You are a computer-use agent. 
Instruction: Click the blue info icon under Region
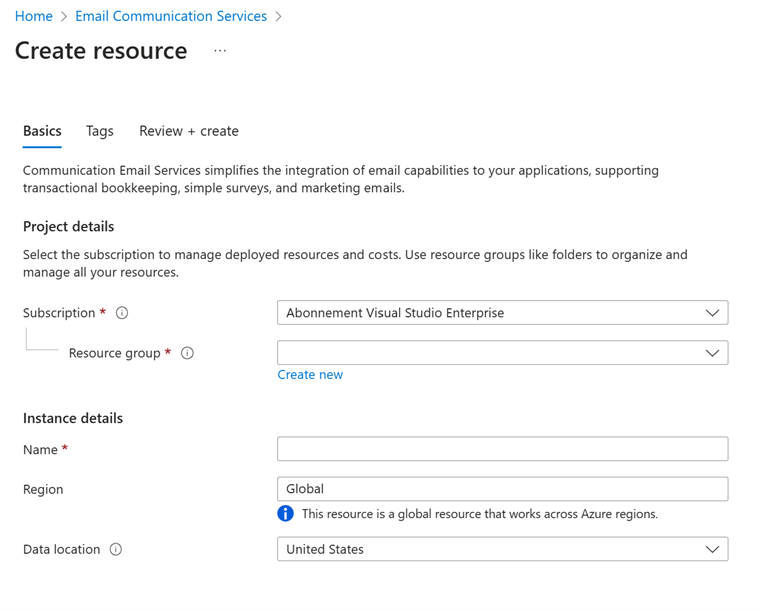tap(286, 514)
